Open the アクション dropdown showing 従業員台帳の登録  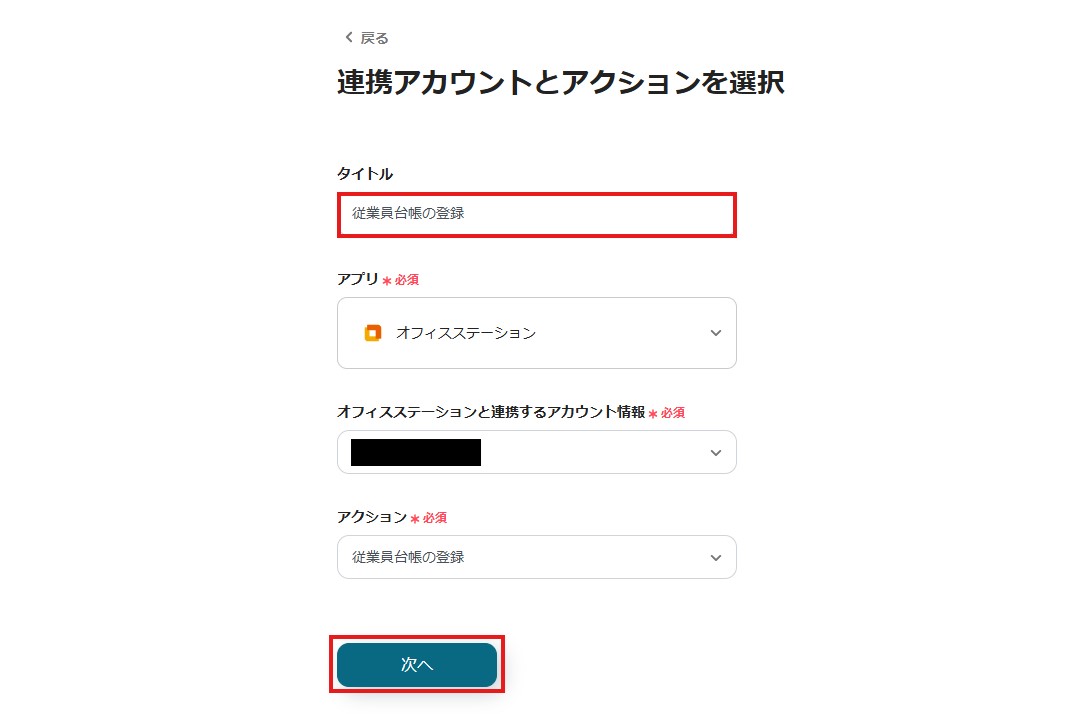[x=536, y=557]
